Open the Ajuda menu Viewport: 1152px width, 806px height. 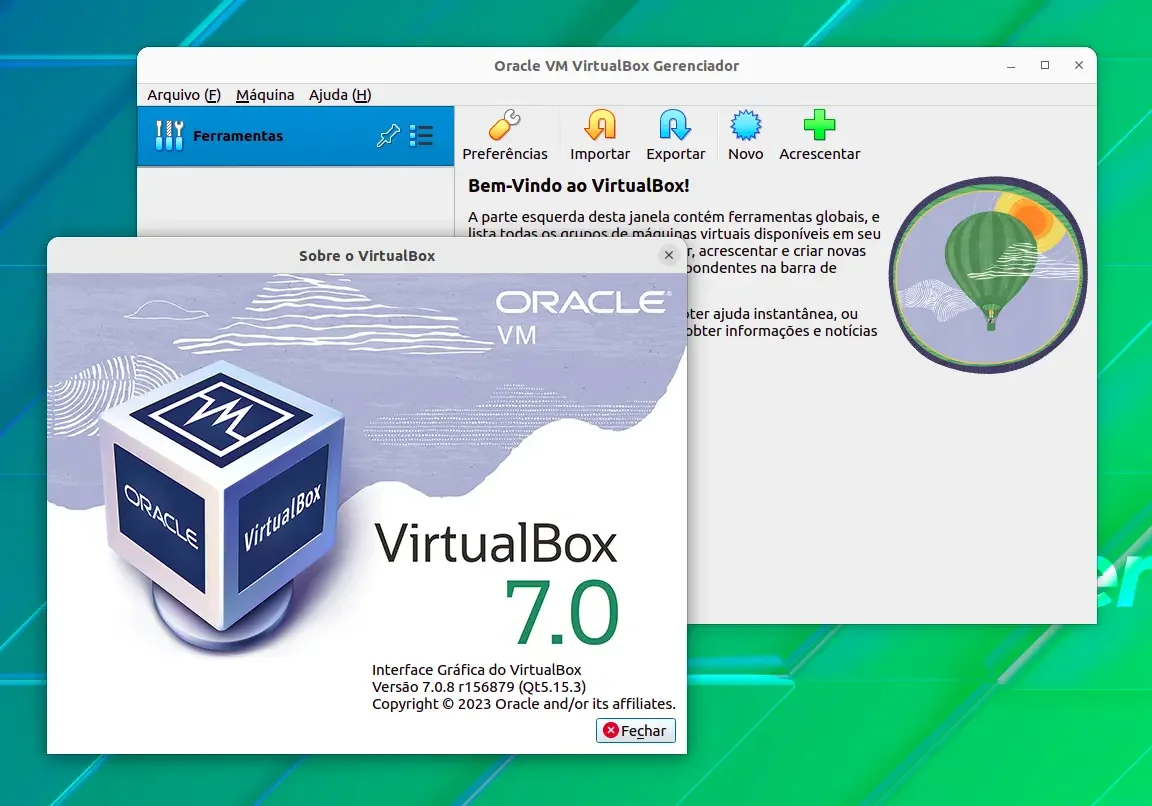339,95
